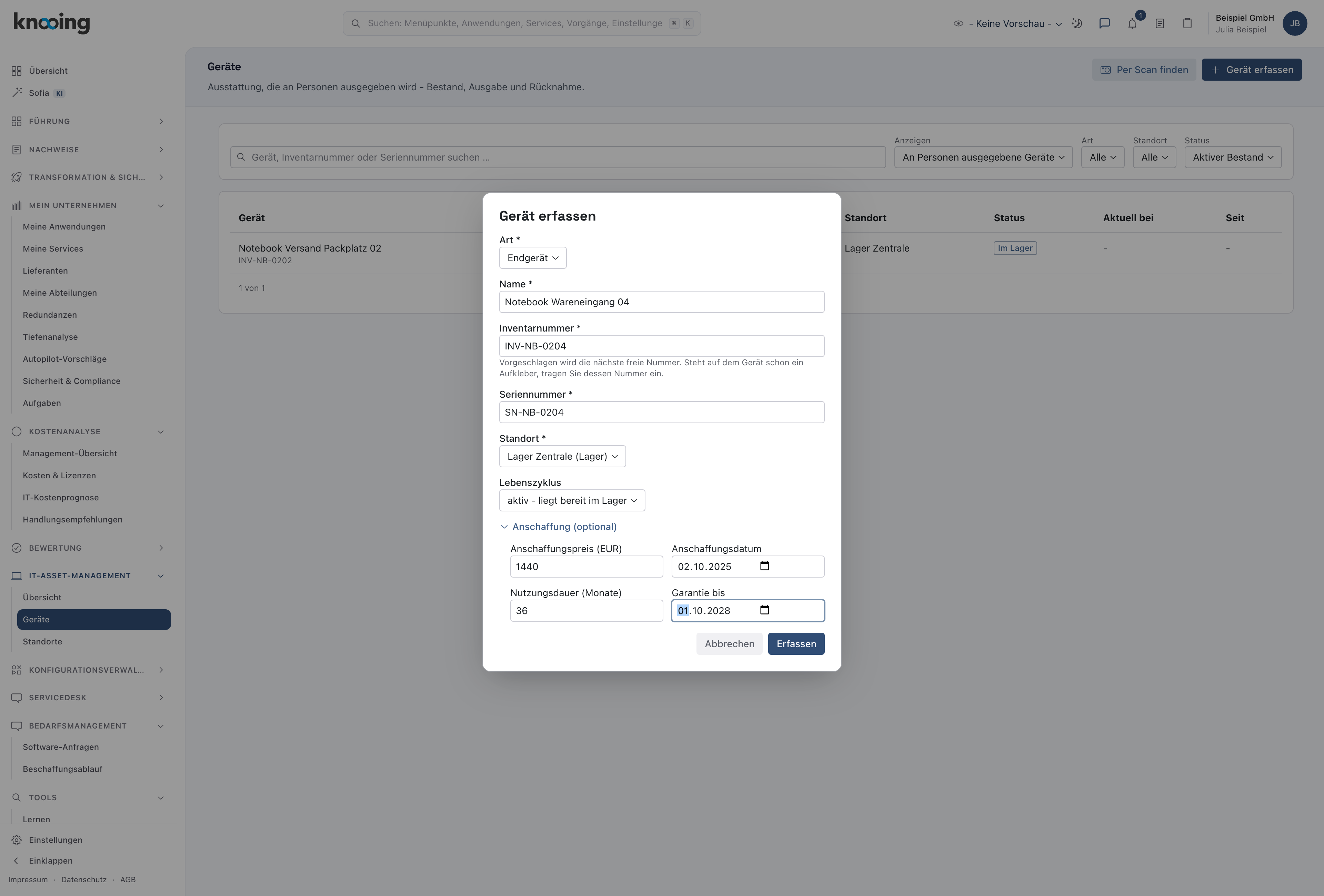Open Kosten & Lizenzen menu item

point(59,475)
